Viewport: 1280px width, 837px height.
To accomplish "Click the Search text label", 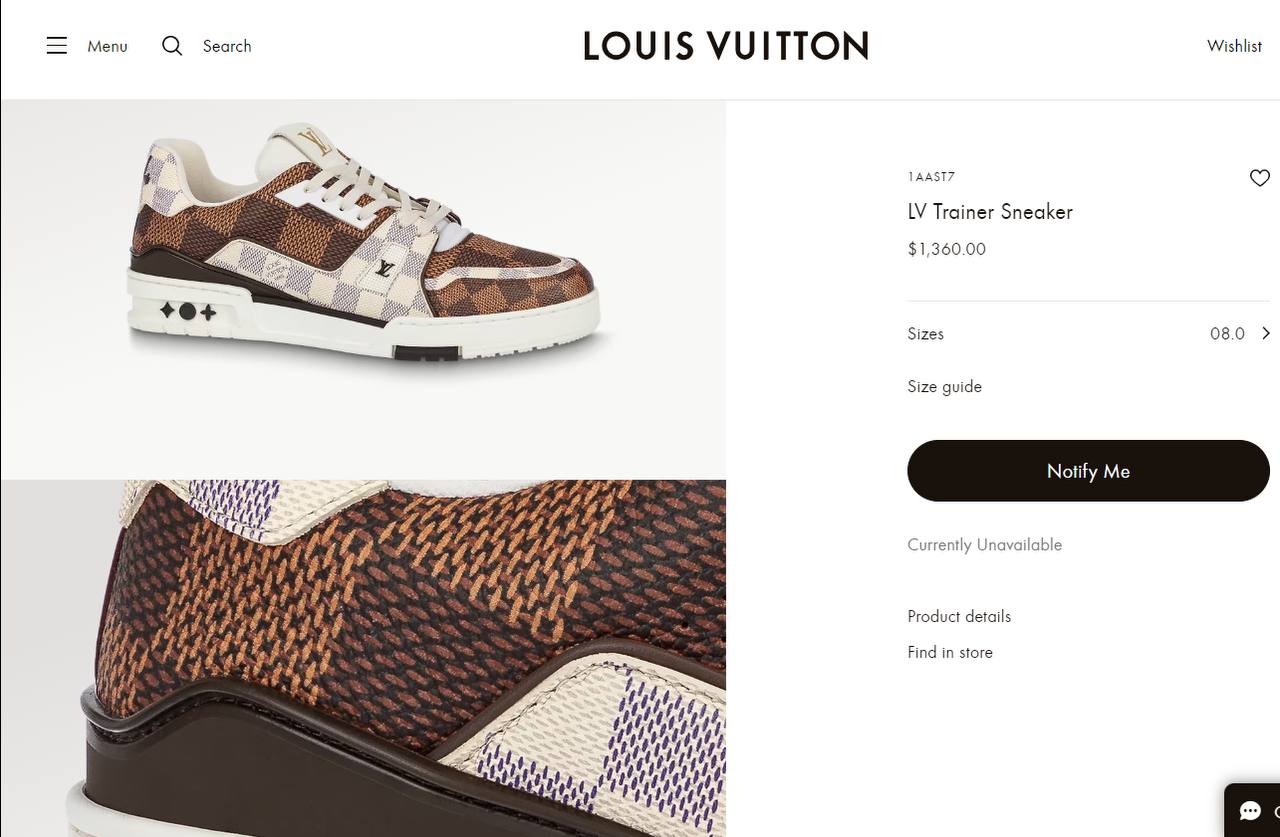I will click(x=227, y=46).
